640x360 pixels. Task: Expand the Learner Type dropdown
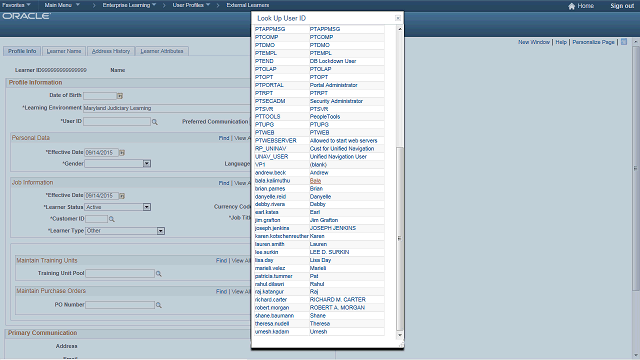(161, 231)
